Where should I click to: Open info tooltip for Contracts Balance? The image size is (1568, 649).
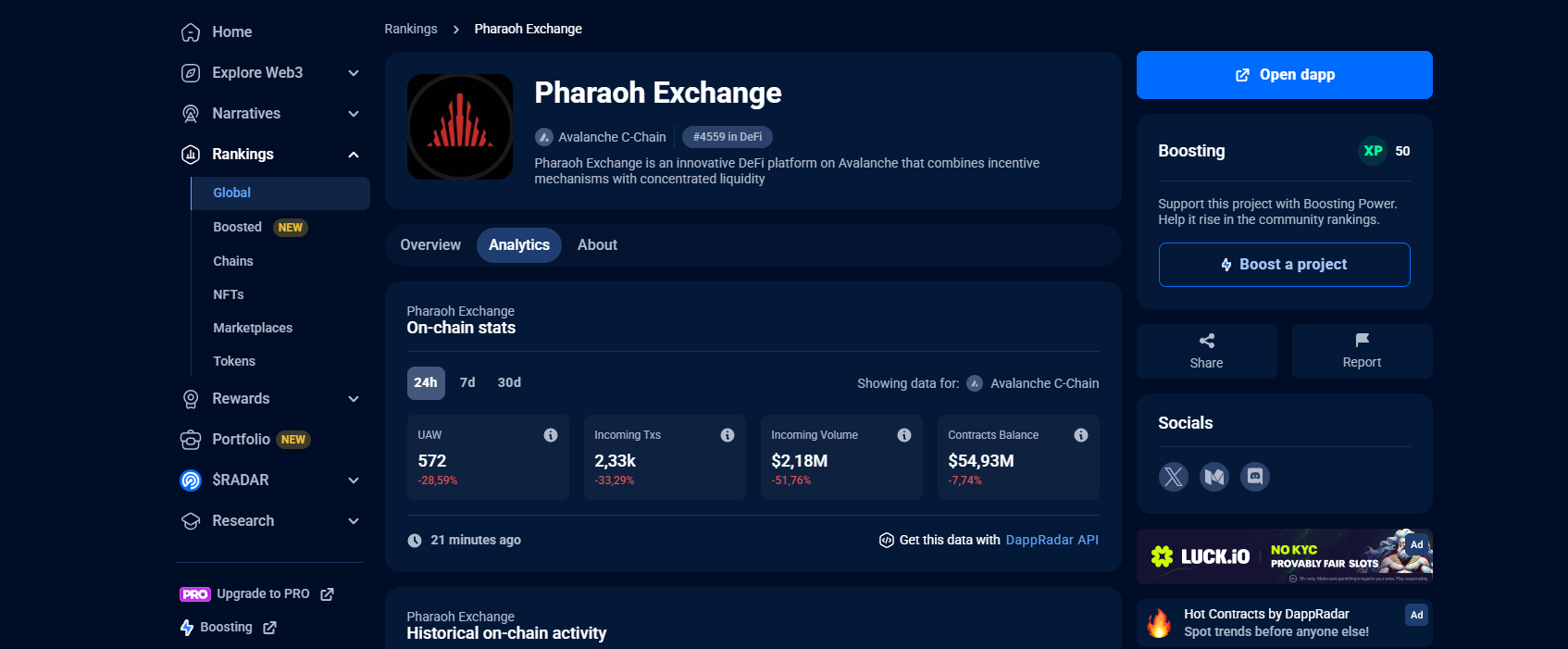pos(1081,435)
